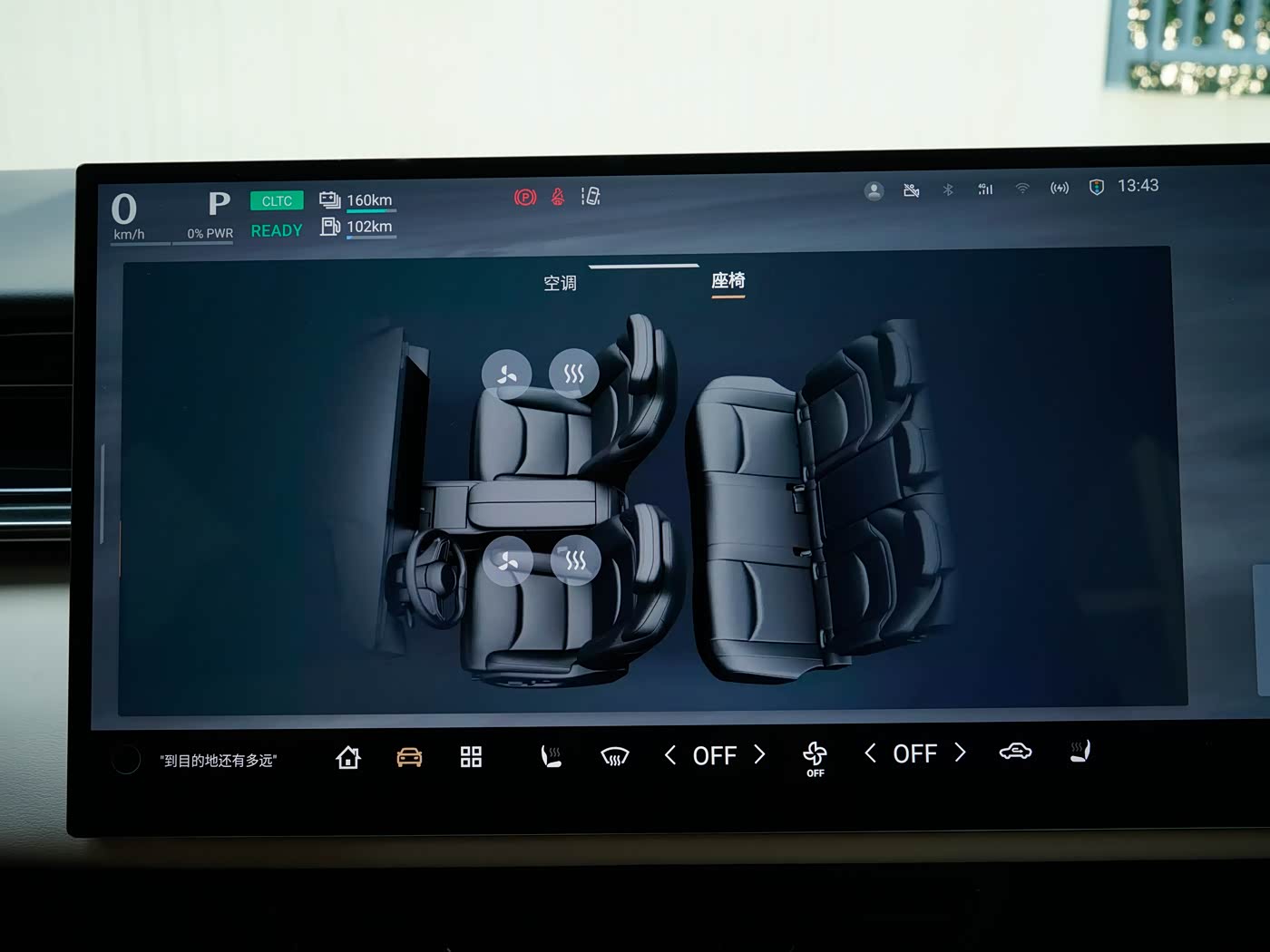Viewport: 1270px width, 952px height.
Task: Open the user profile avatar icon
Action: tap(874, 191)
